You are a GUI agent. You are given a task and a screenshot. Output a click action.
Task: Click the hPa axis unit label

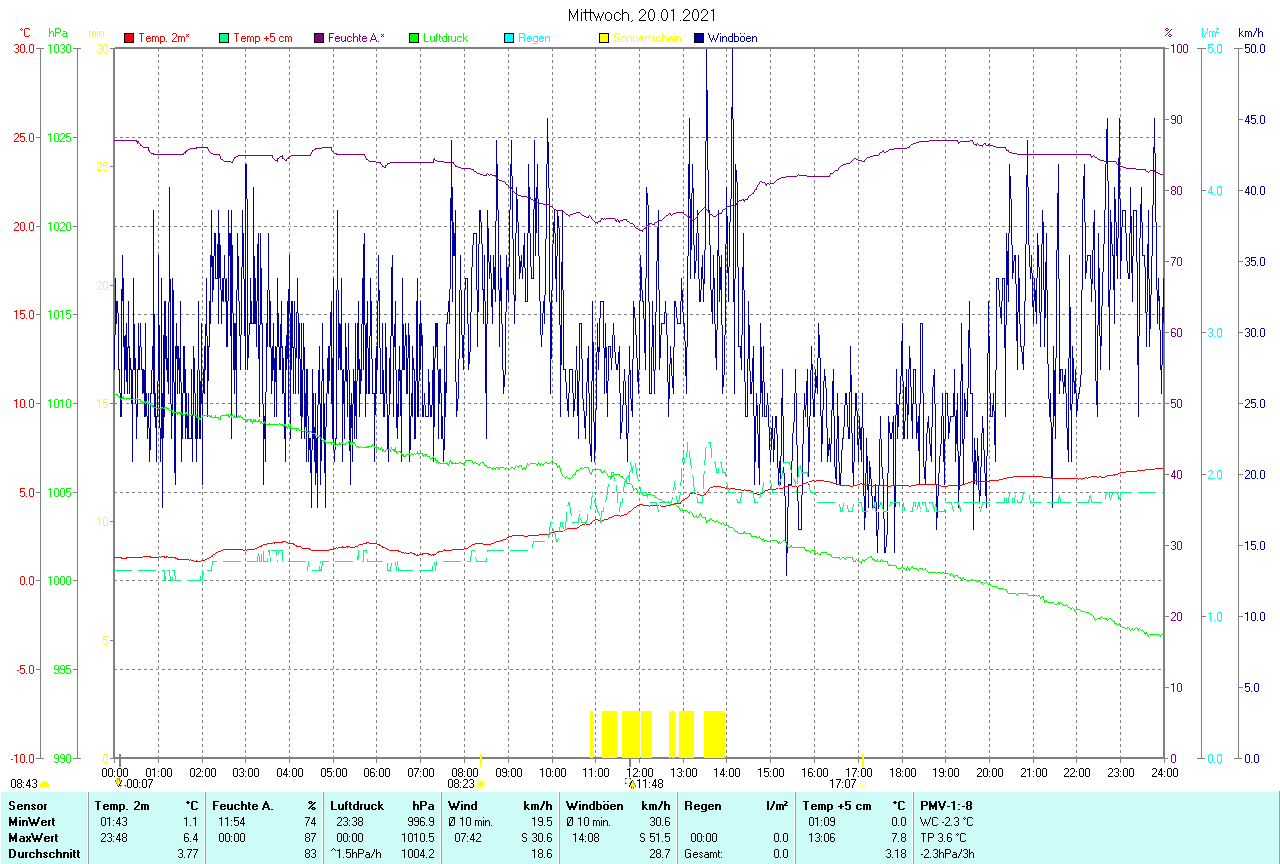[57, 33]
